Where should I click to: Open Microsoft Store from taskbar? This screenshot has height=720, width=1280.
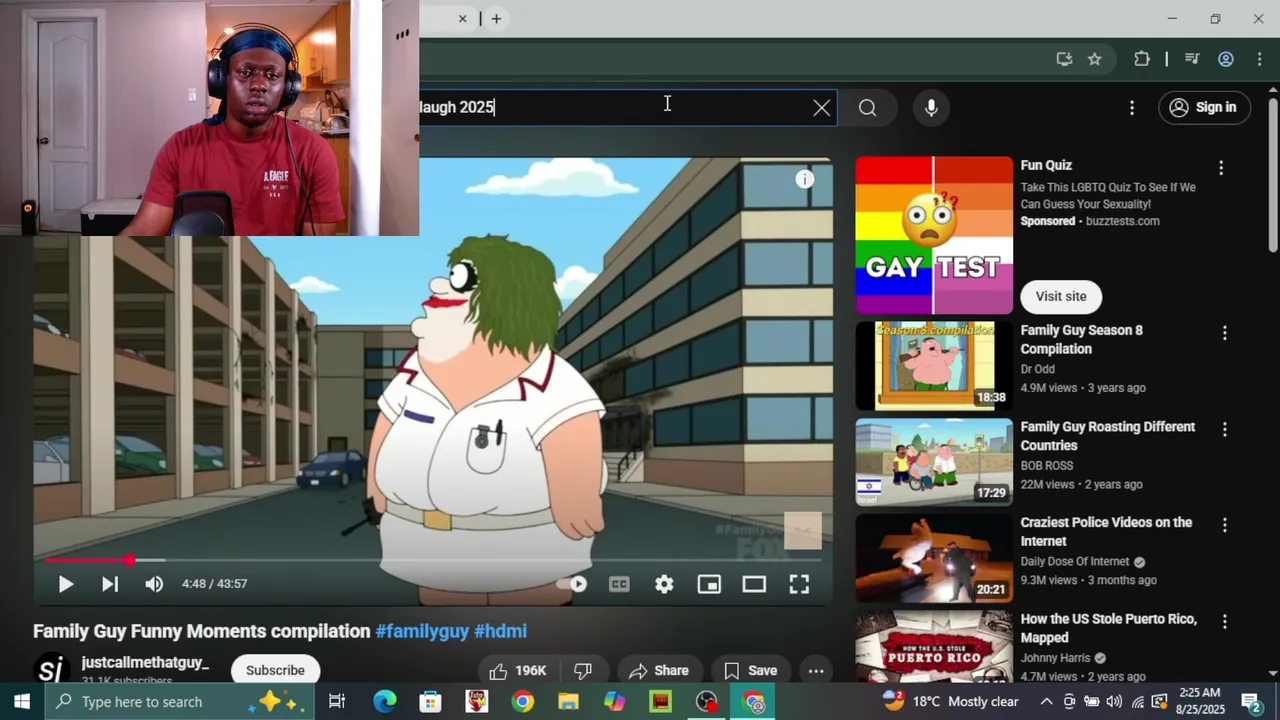click(430, 702)
